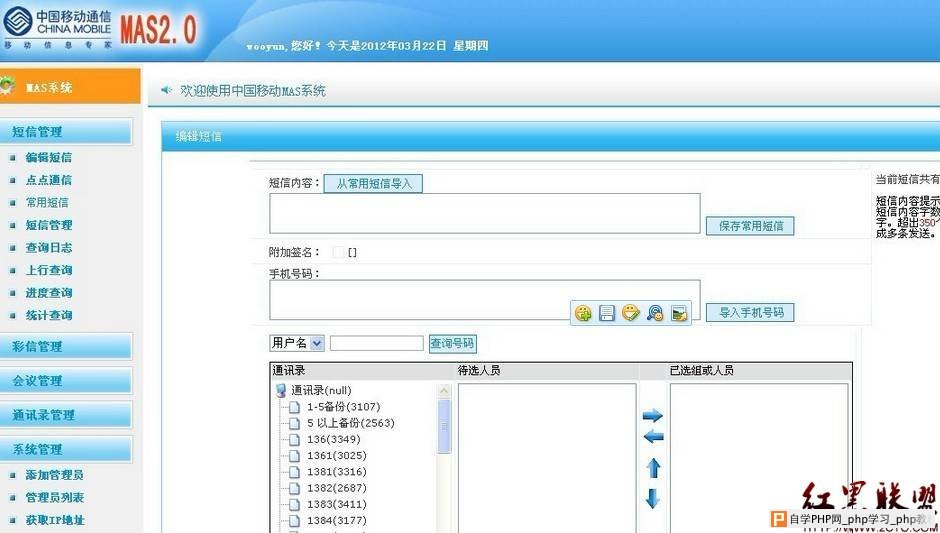Select the 1384(3177) group

point(336,520)
